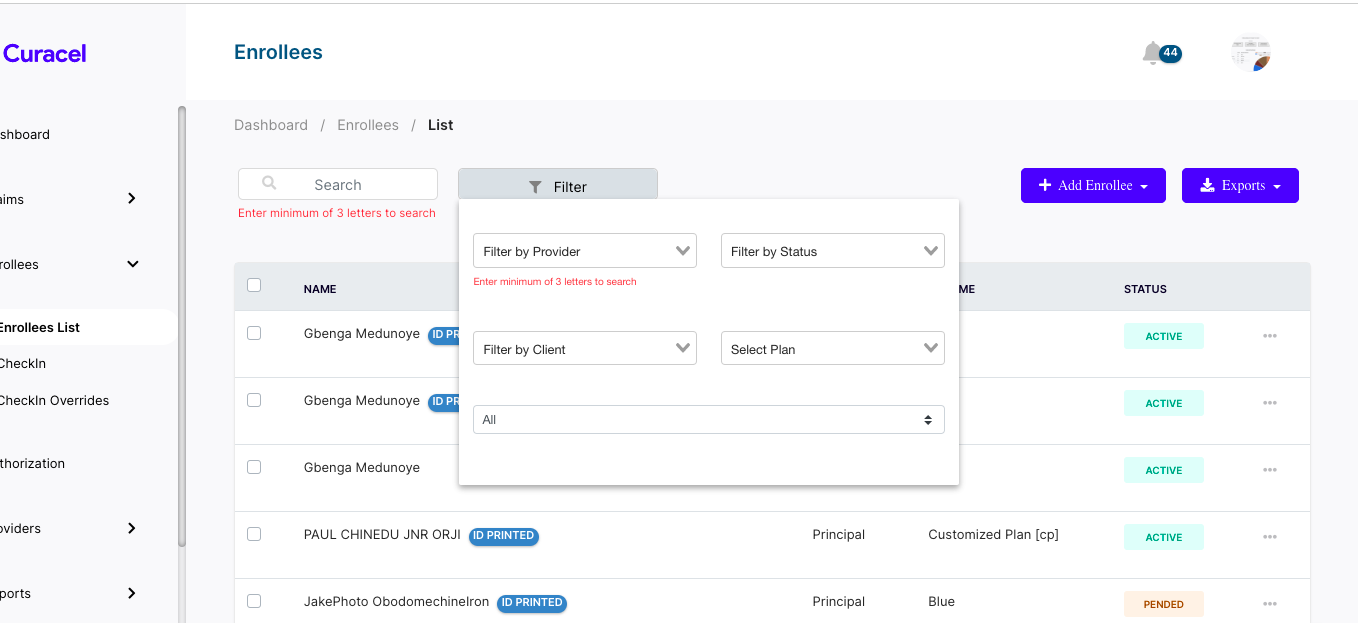1358x623 pixels.
Task: Click the Curacel logo
Action: (x=44, y=53)
